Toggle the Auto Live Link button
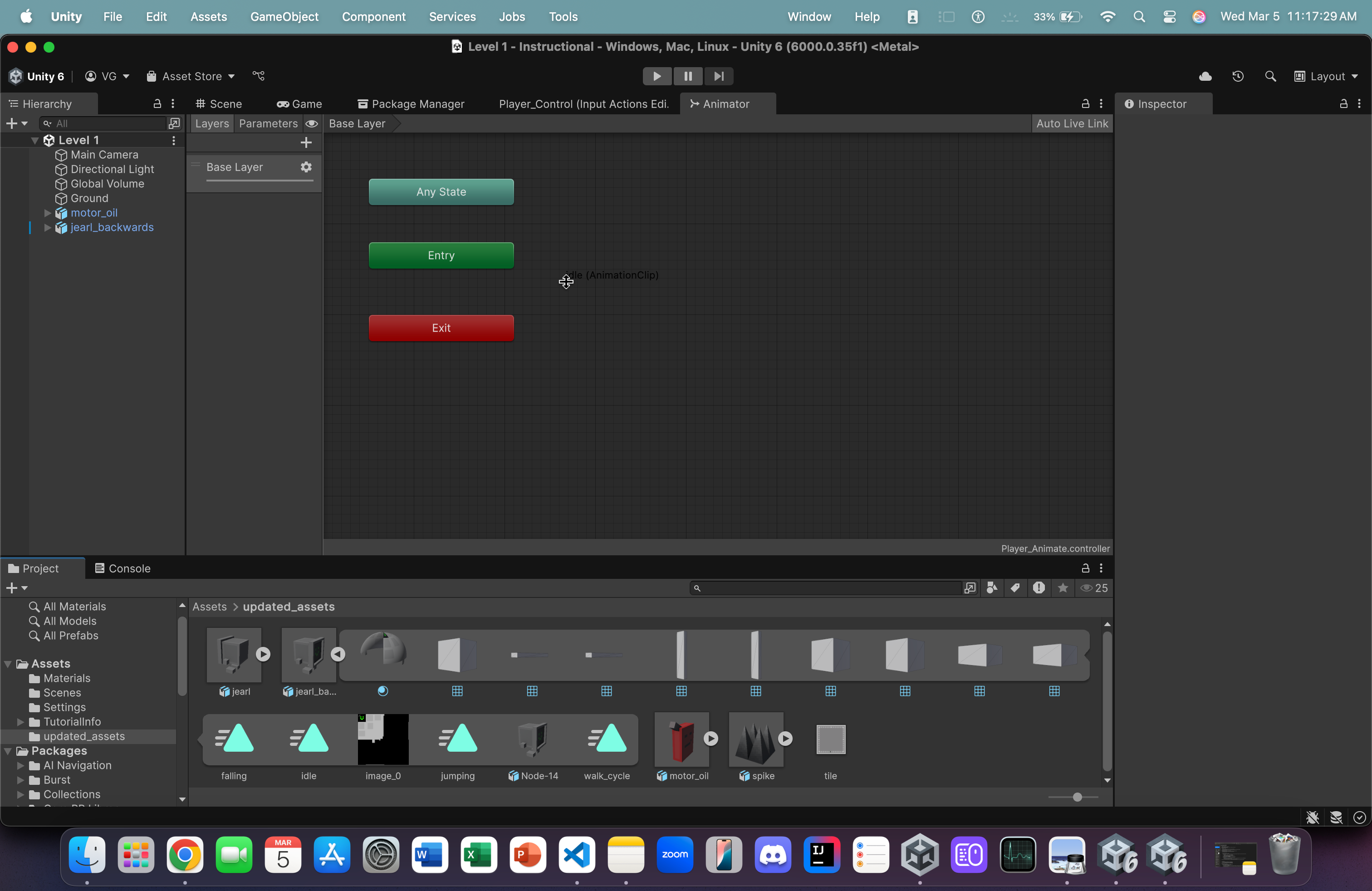The width and height of the screenshot is (1372, 891). click(1072, 123)
